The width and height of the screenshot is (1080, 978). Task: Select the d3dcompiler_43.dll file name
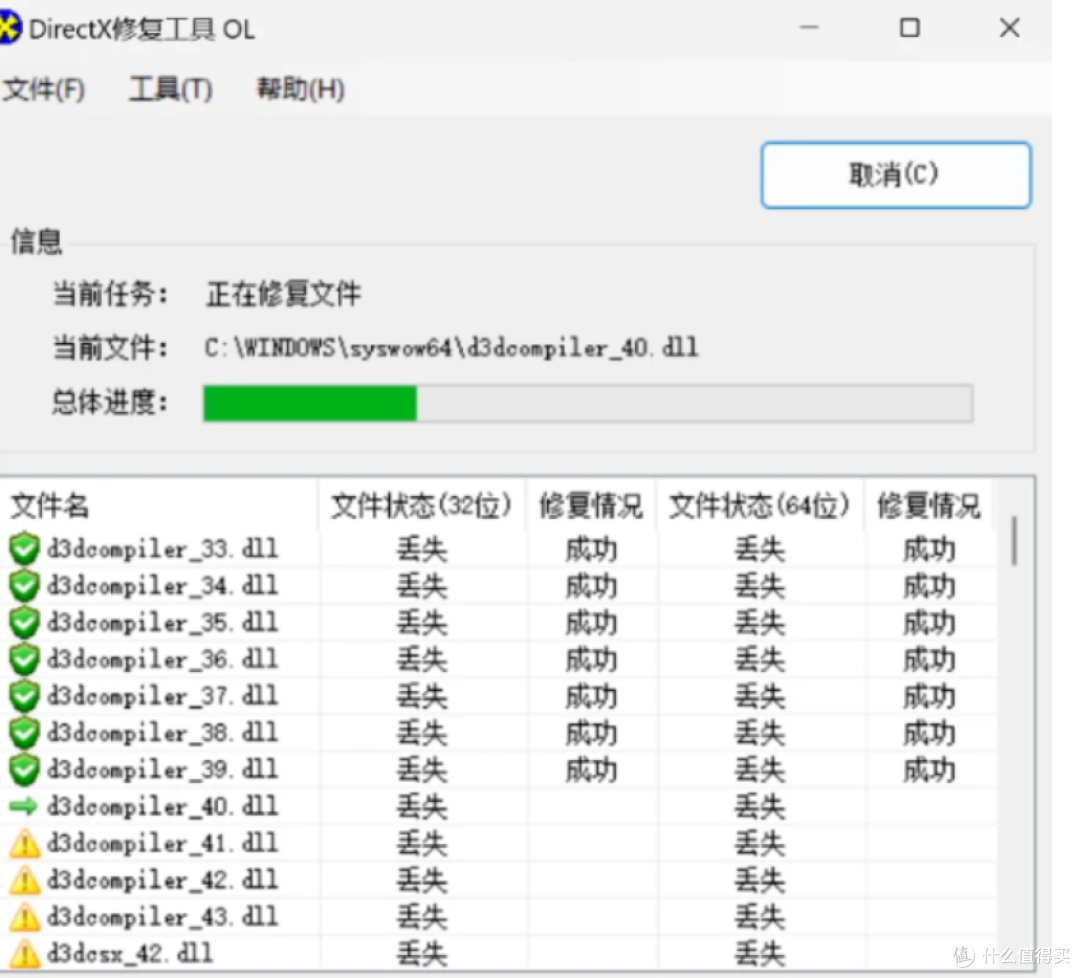pos(163,917)
